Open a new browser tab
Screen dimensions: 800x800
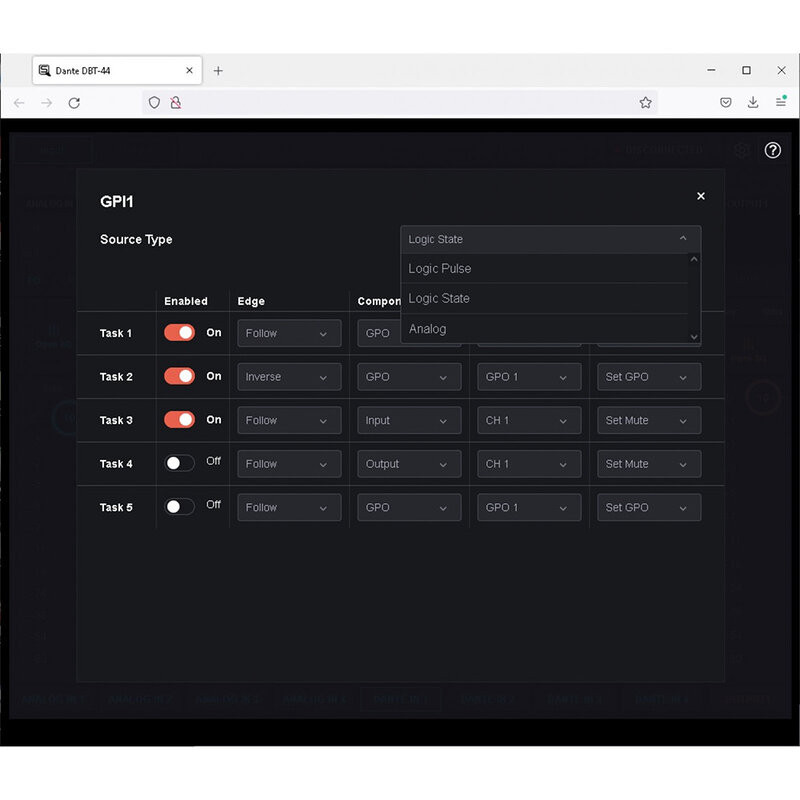pyautogui.click(x=218, y=71)
